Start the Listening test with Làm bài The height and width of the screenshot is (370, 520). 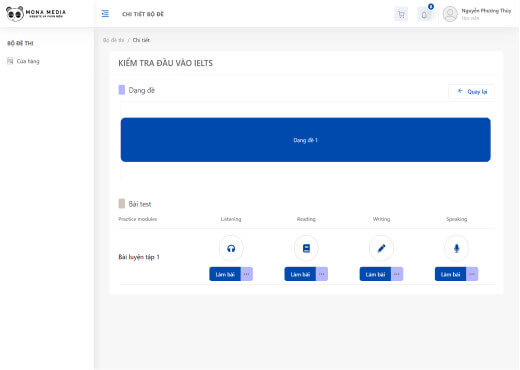click(x=225, y=274)
